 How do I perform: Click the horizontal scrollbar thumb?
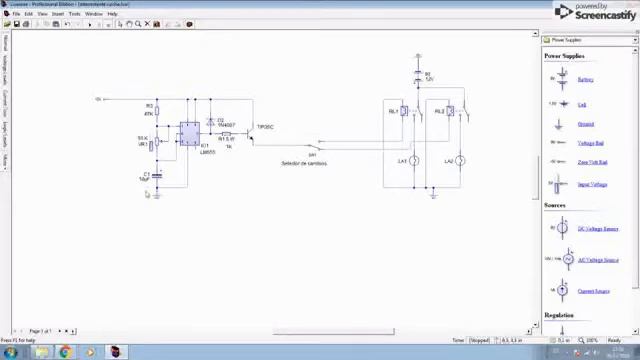pyautogui.click(x=333, y=331)
